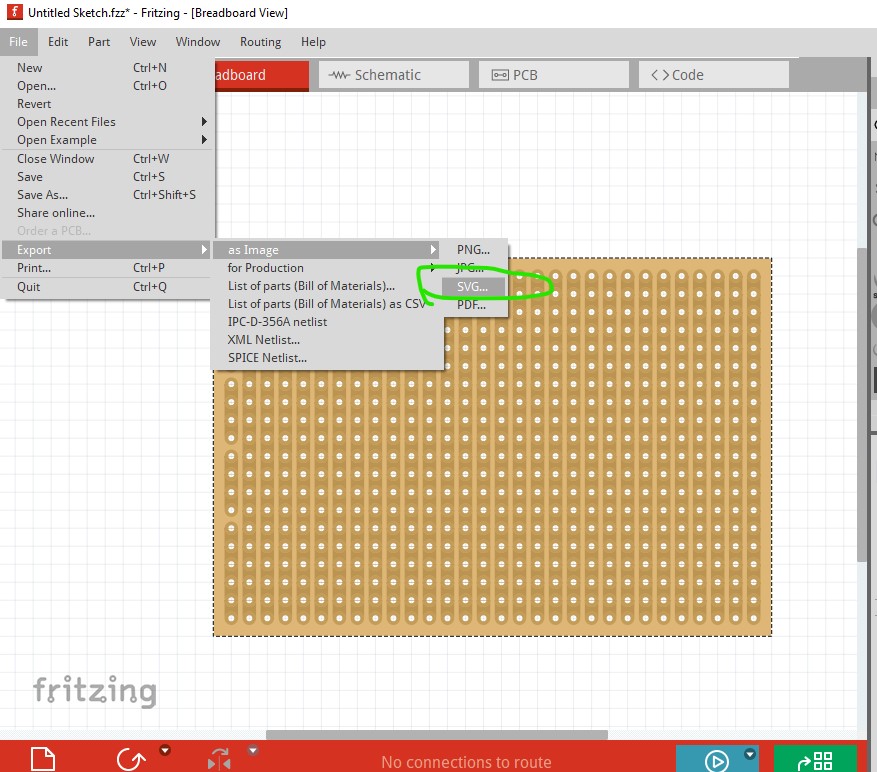Click Save in the File menu
Image resolution: width=877 pixels, height=772 pixels.
108,176
